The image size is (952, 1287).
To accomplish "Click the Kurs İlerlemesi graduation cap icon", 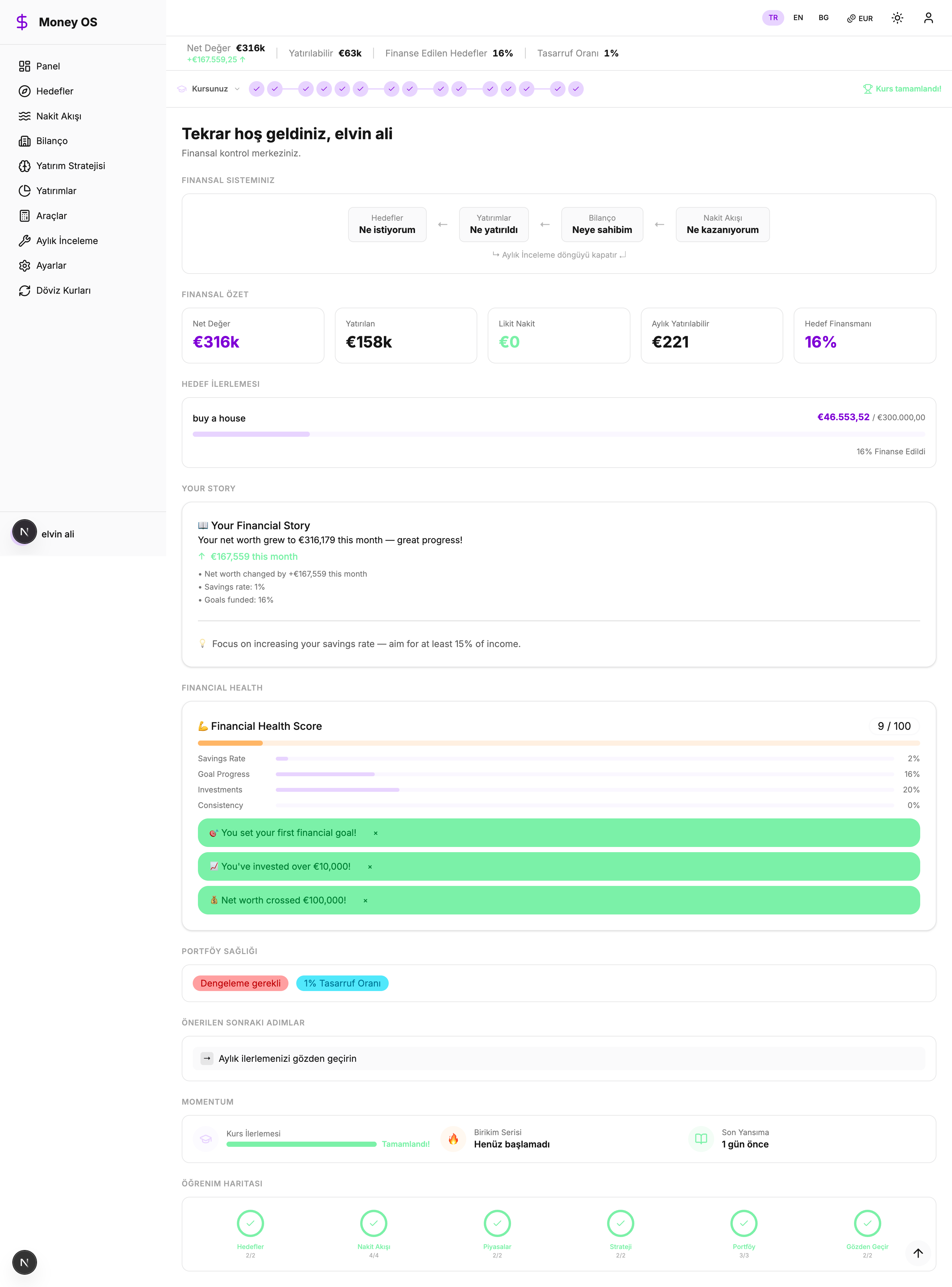I will (206, 1139).
